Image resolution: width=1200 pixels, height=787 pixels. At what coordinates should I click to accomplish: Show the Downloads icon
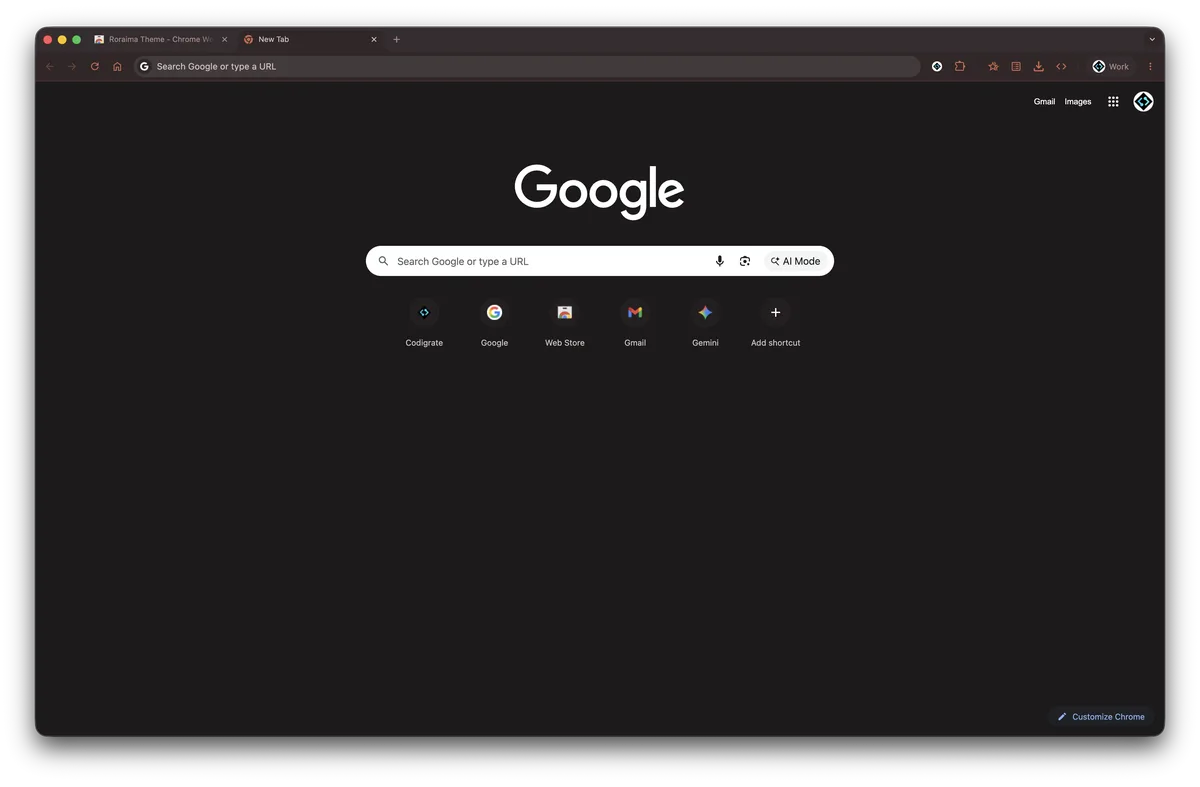coord(1038,67)
